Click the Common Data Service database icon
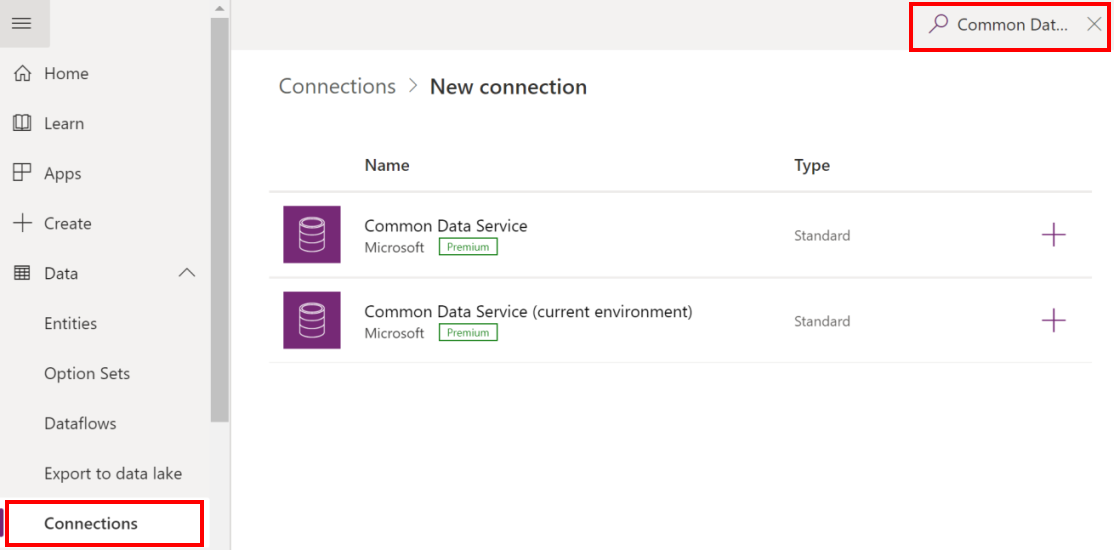 point(312,234)
